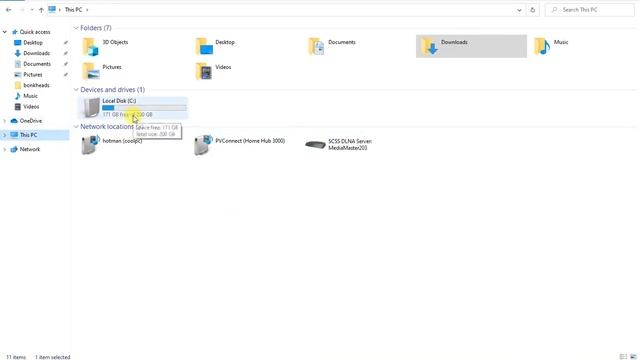Select Network in the sidebar
Image resolution: width=640 pixels, height=360 pixels.
[x=30, y=149]
